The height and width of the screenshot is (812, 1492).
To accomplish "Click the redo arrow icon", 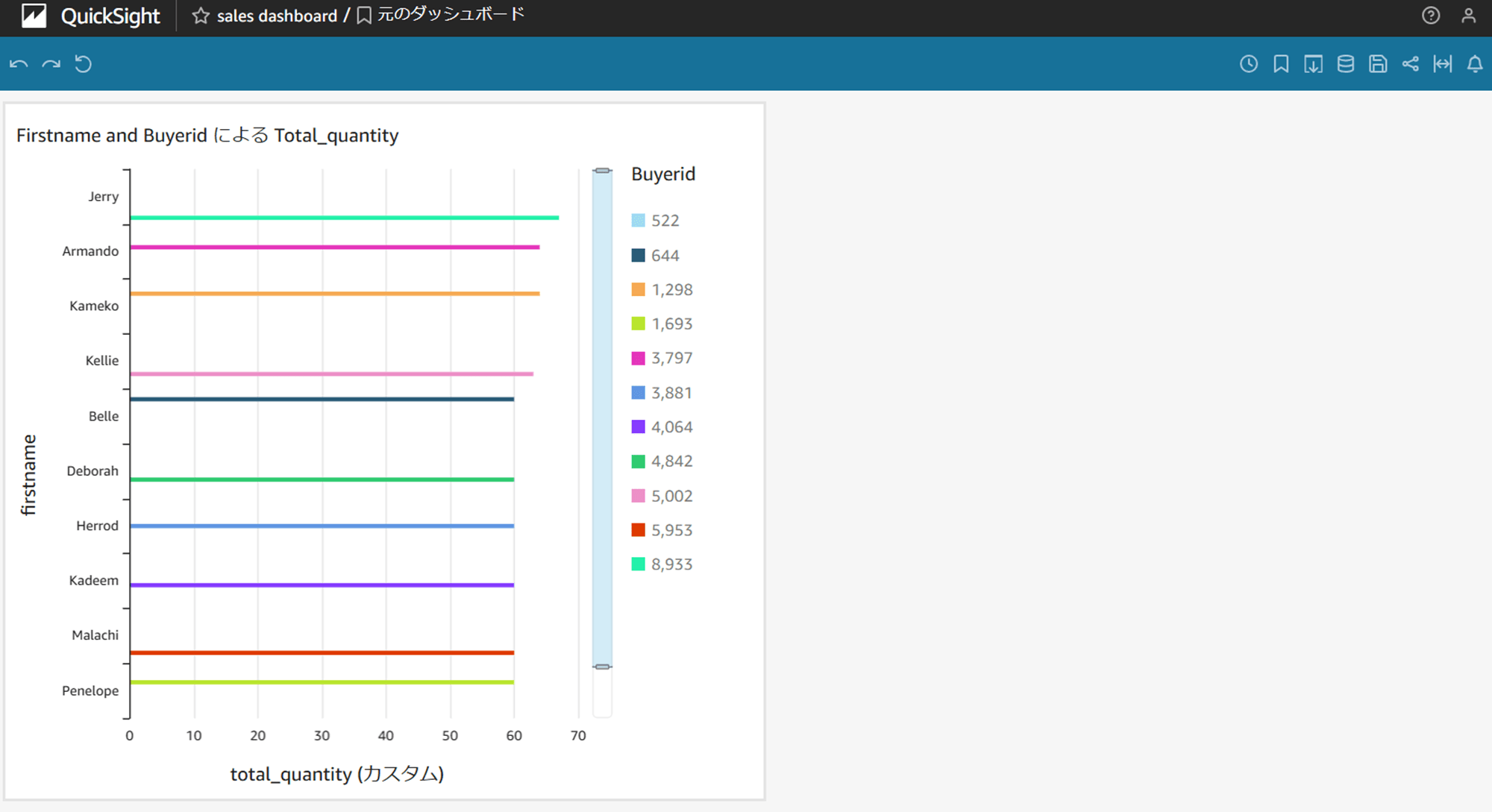I will (51, 64).
